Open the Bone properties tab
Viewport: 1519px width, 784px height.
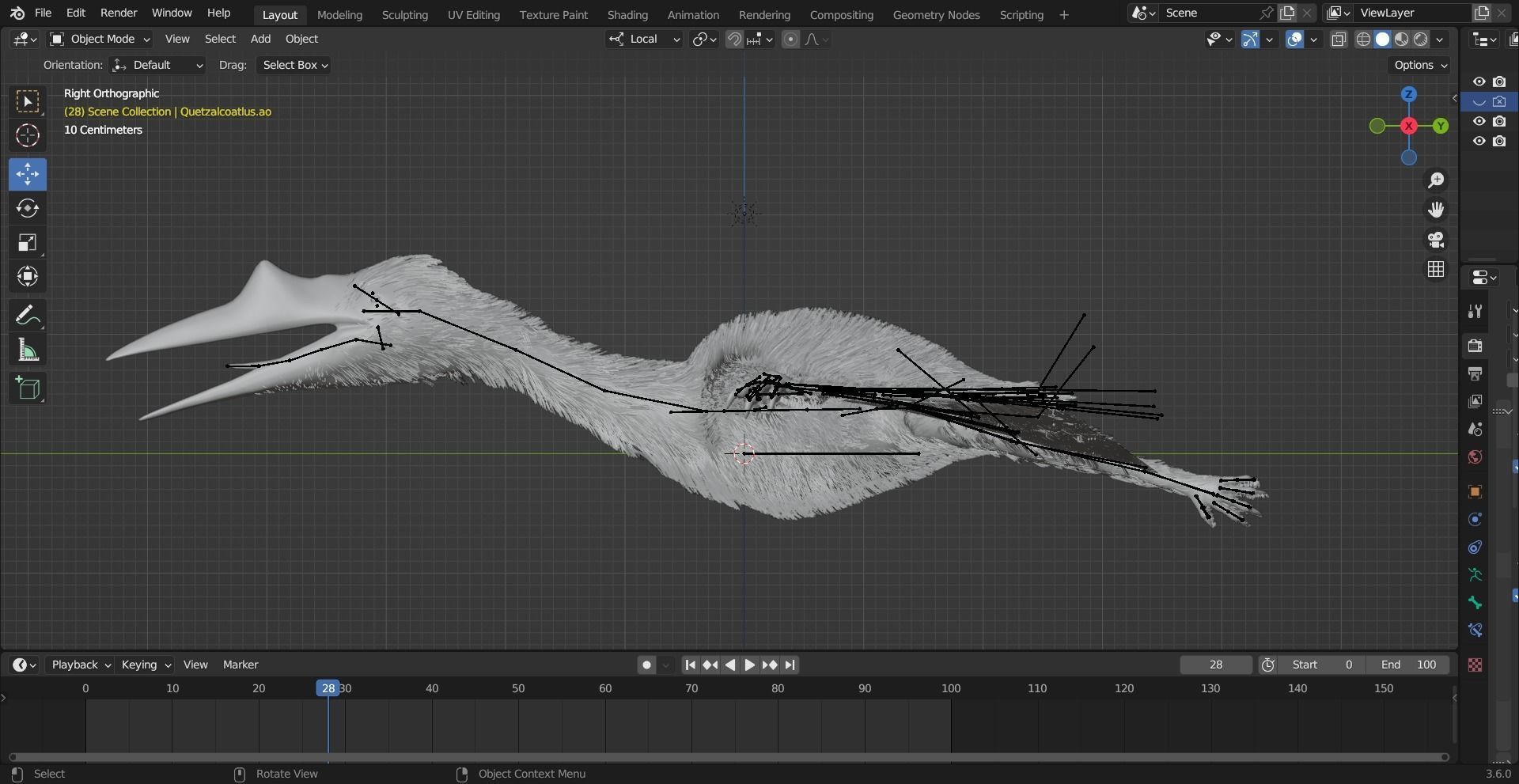click(1475, 602)
